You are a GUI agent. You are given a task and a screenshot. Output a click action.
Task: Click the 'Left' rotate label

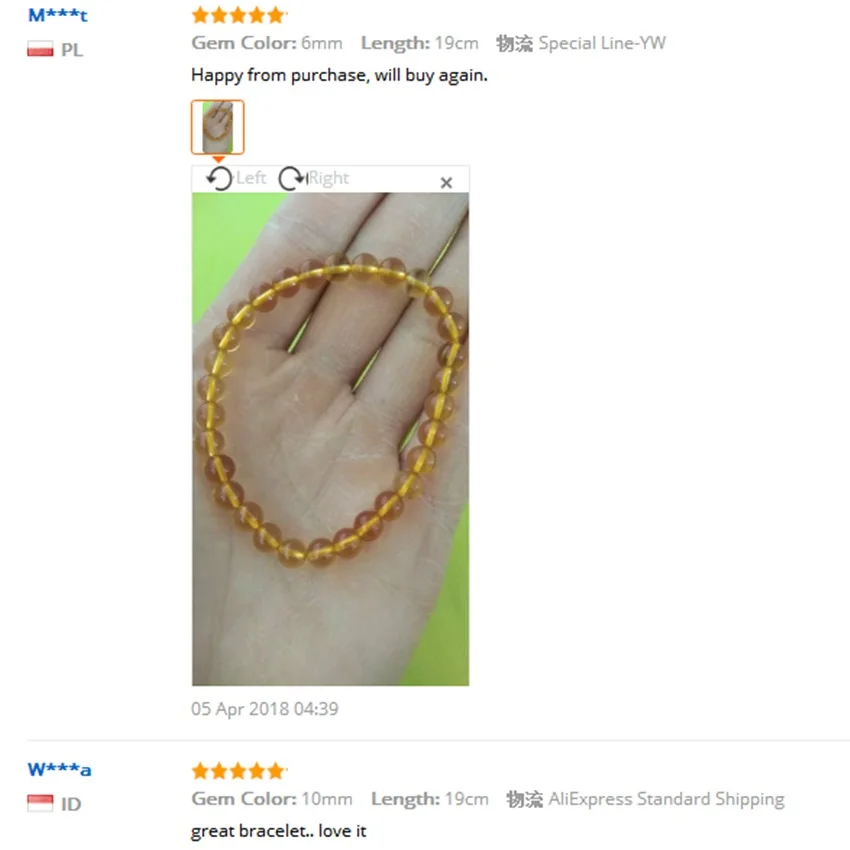[x=251, y=178]
